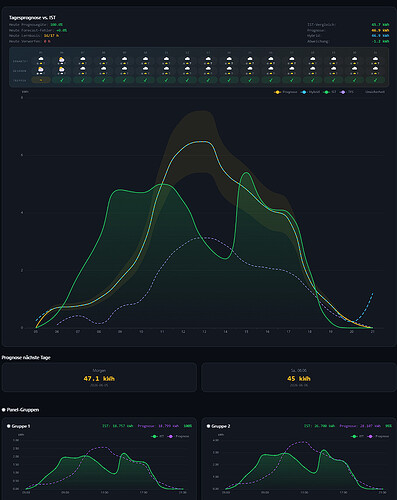Viewport: 397px width, 500px height.
Task: Click the upper-row cloud icon for hour 21
Action: pos(375,59)
